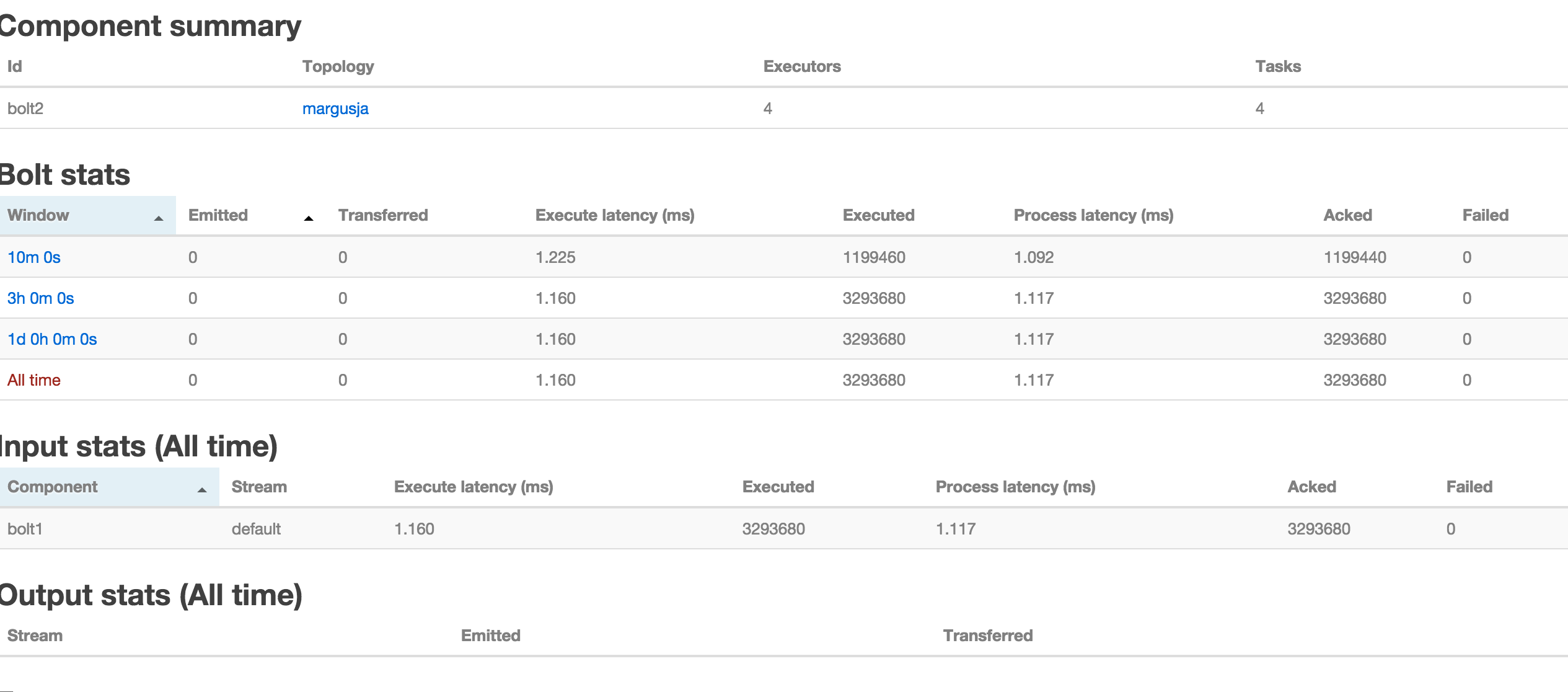Image resolution: width=1568 pixels, height=692 pixels.
Task: Sort Bolt stats by Acked column
Action: pos(1347,215)
